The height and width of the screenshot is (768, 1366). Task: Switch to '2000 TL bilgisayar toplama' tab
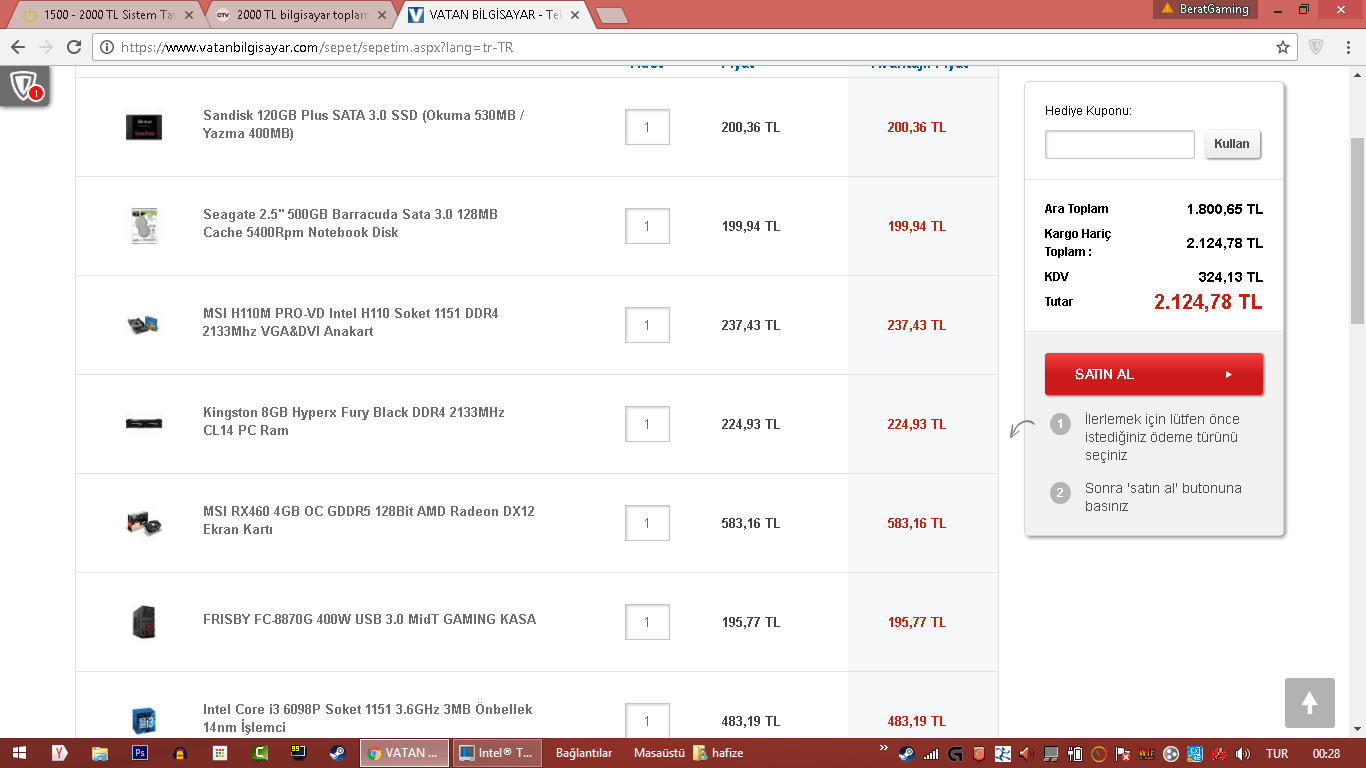pos(302,15)
